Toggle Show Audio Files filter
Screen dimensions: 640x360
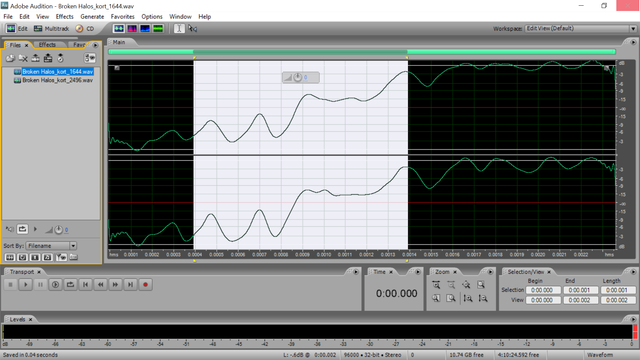[10, 258]
